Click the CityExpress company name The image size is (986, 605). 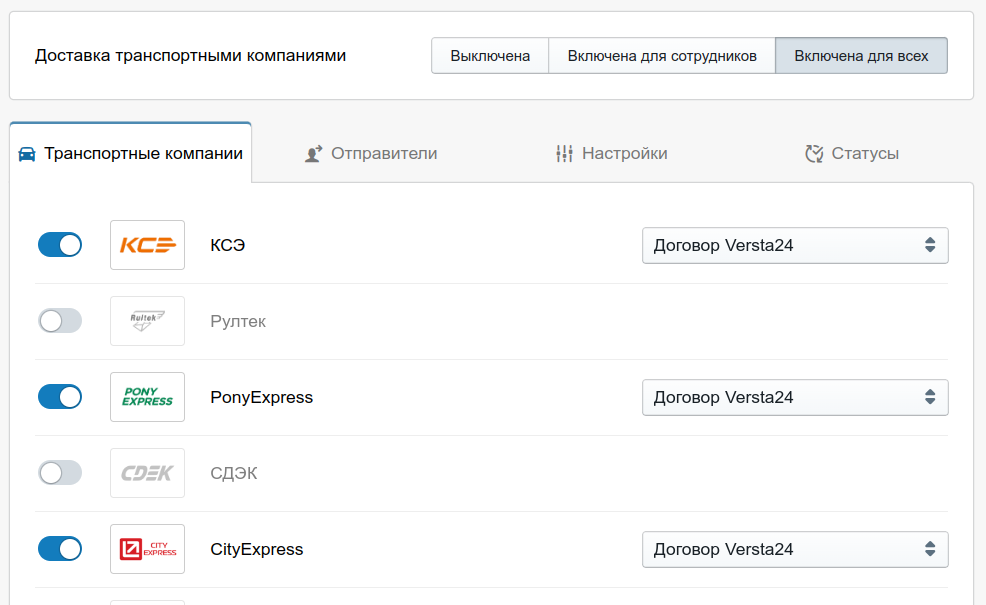pyautogui.click(x=257, y=550)
